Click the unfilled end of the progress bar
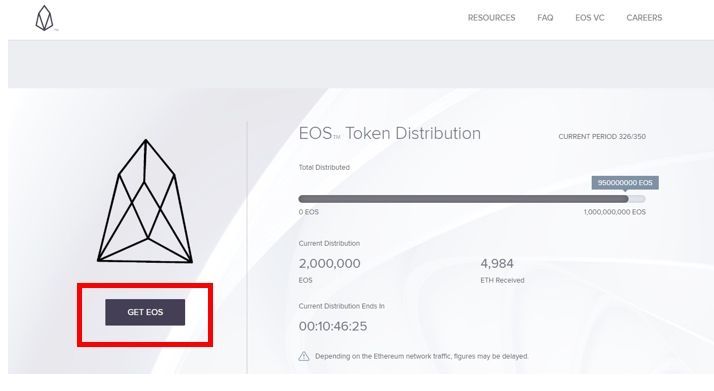Screen dimensions: 714x391 click(637, 199)
